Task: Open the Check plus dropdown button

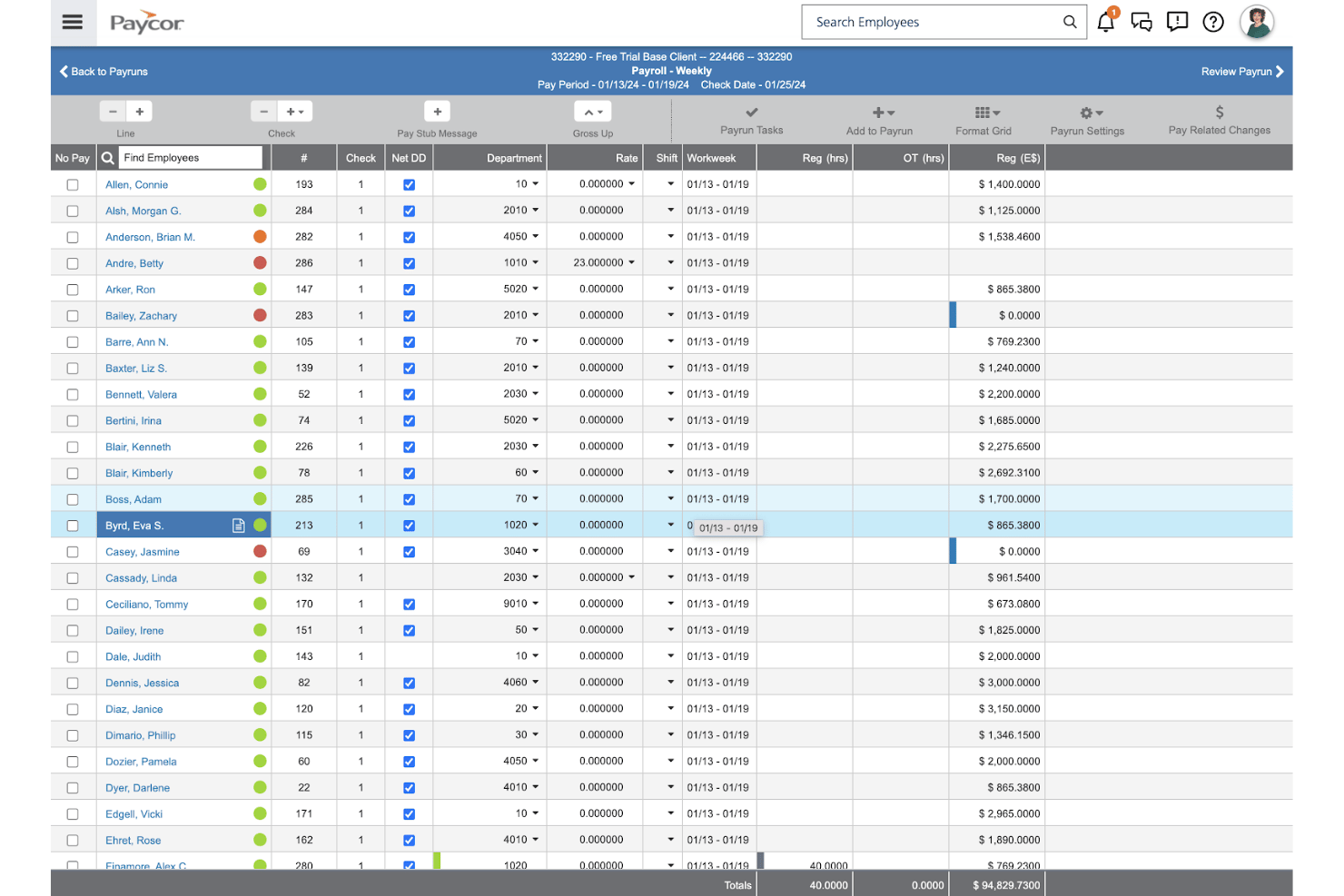Action: 295,112
